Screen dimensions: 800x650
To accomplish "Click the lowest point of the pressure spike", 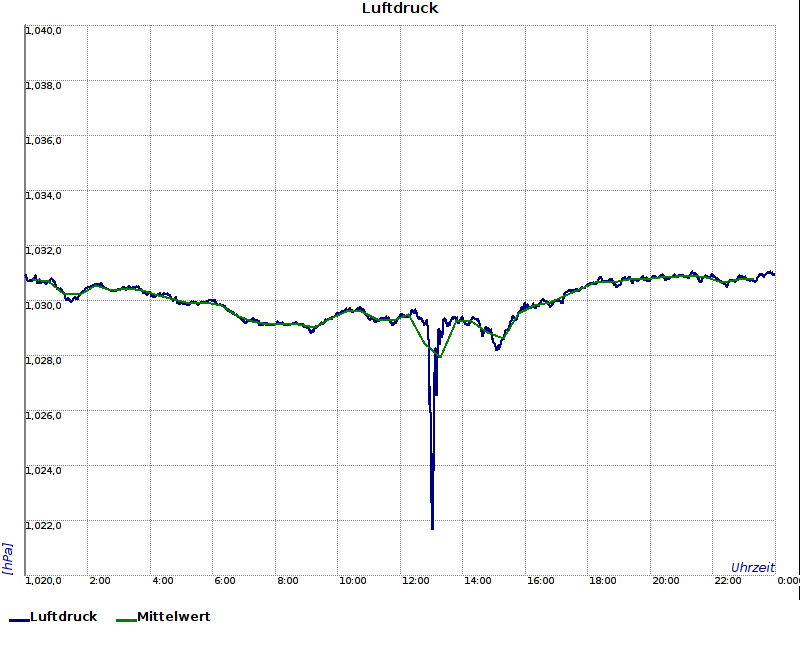I will point(432,528).
